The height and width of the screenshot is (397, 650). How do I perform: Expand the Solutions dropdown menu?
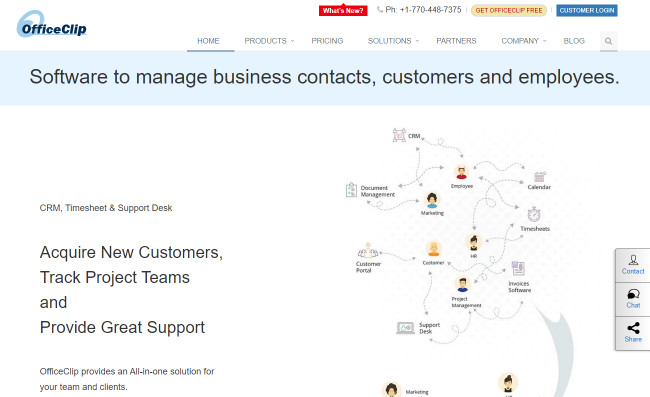(393, 41)
